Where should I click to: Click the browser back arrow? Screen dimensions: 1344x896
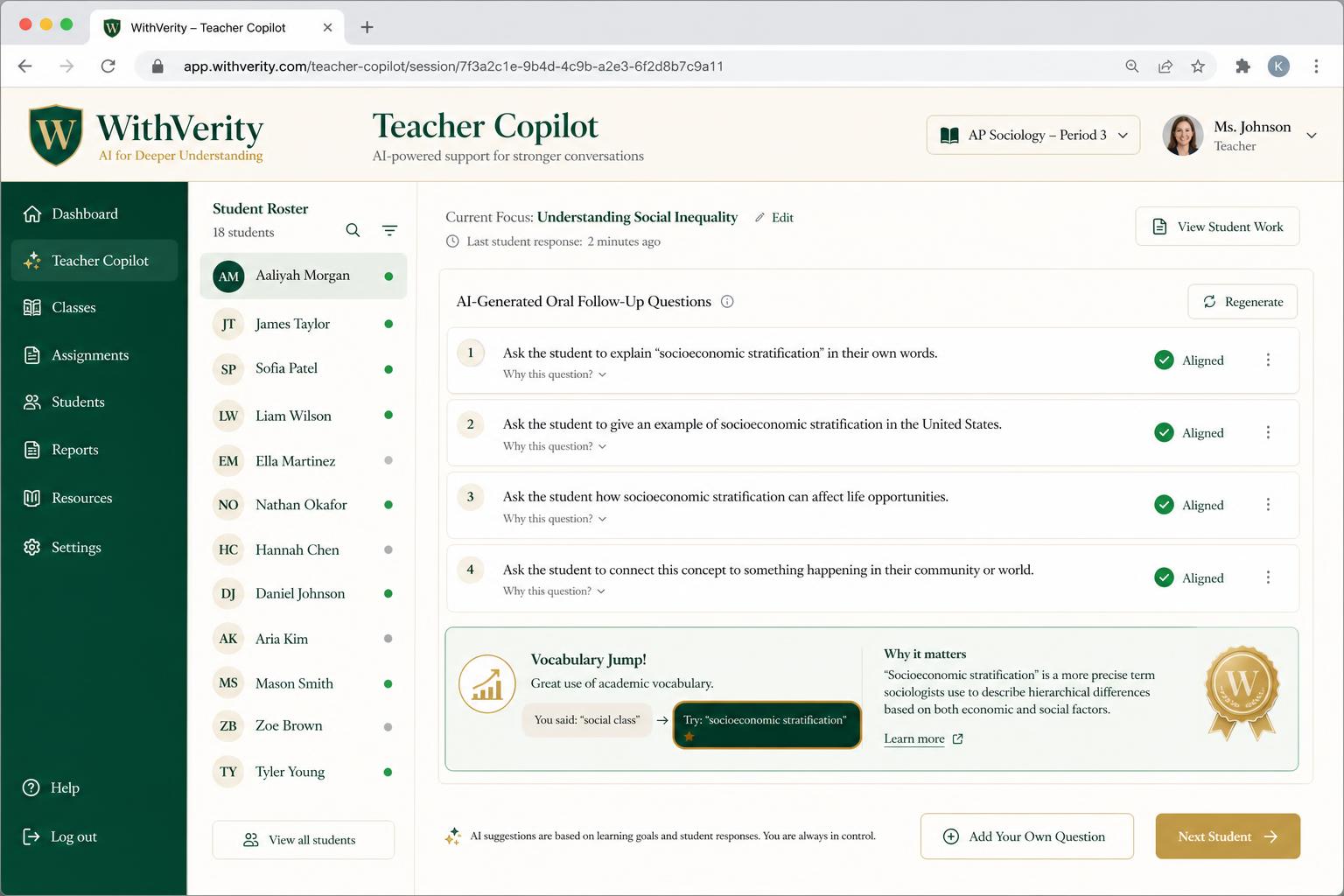click(25, 66)
